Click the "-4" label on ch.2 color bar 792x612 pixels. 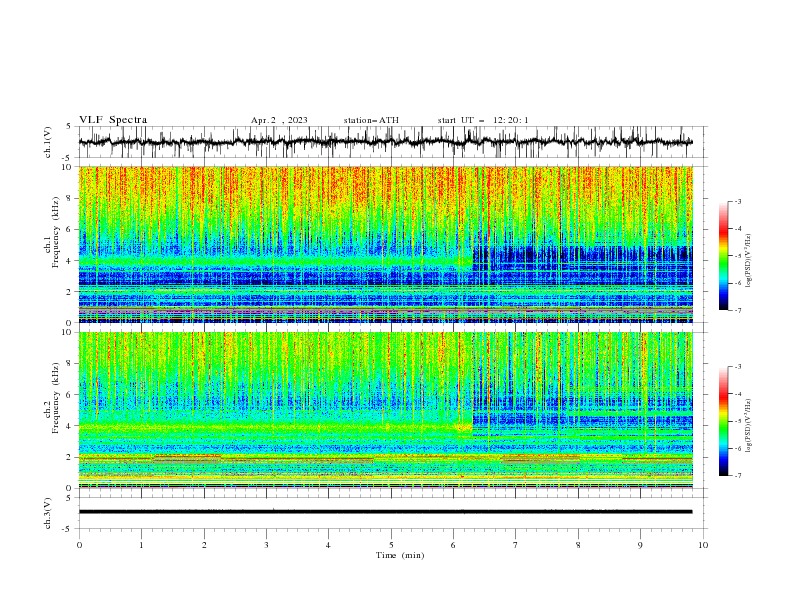coord(737,394)
